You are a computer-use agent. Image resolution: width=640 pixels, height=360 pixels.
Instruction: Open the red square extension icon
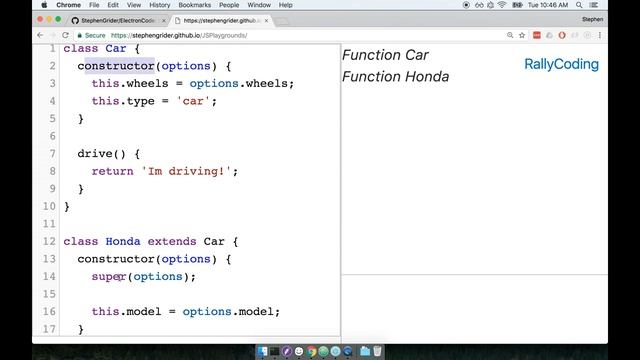(x=537, y=35)
